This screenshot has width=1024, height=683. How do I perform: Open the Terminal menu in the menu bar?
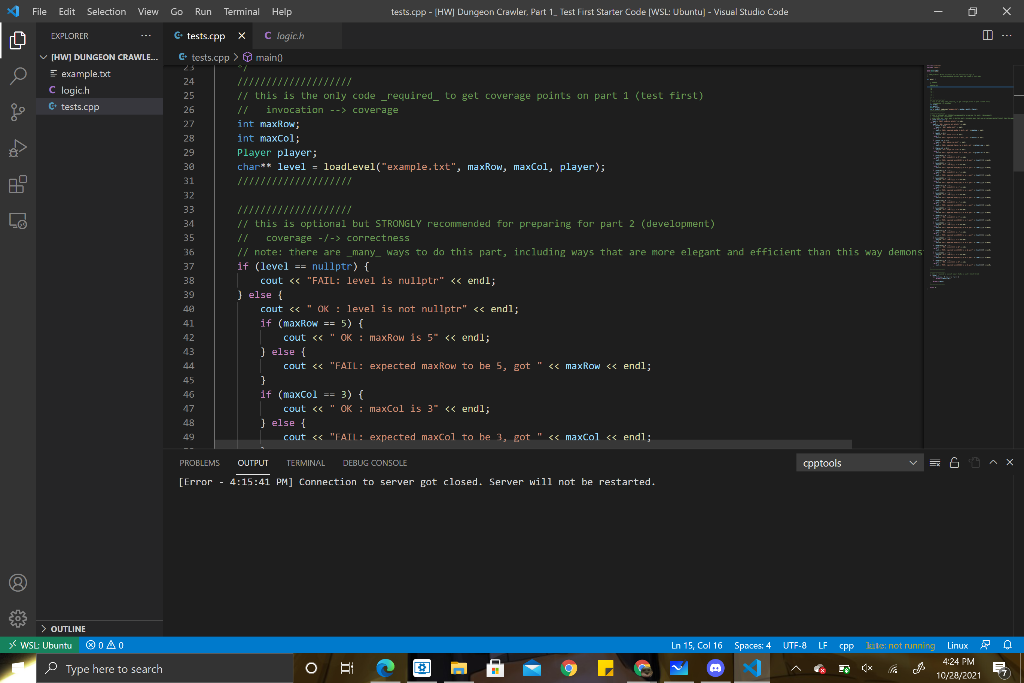[241, 12]
